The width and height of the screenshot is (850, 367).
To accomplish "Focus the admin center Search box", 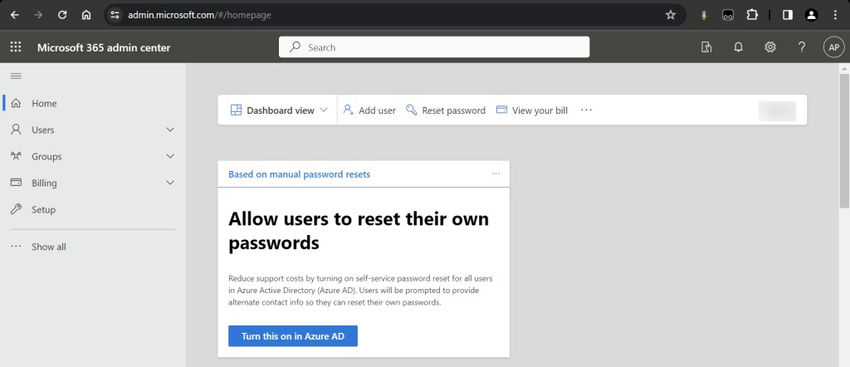I will [434, 47].
